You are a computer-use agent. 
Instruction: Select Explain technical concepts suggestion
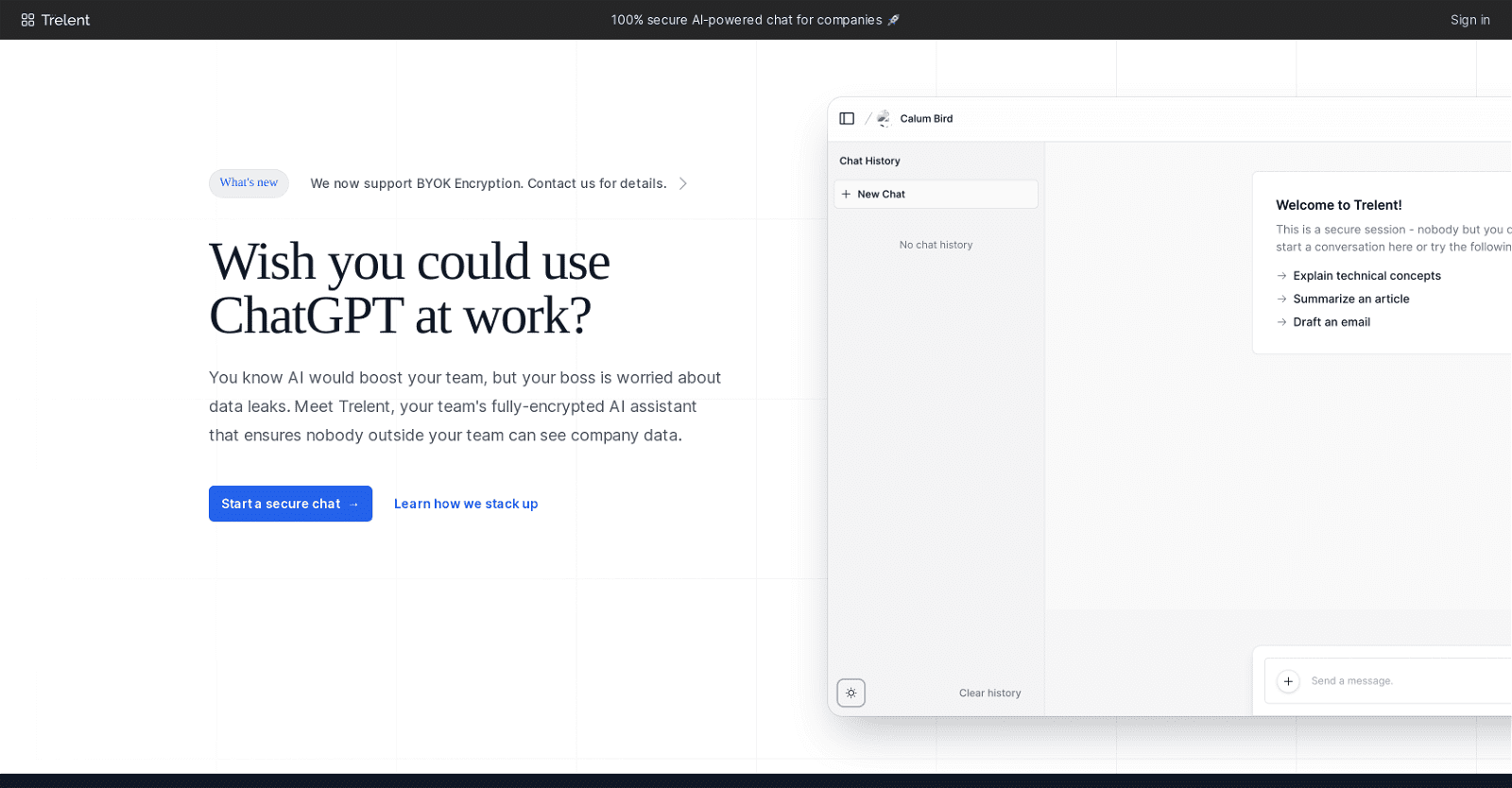[x=1366, y=276]
